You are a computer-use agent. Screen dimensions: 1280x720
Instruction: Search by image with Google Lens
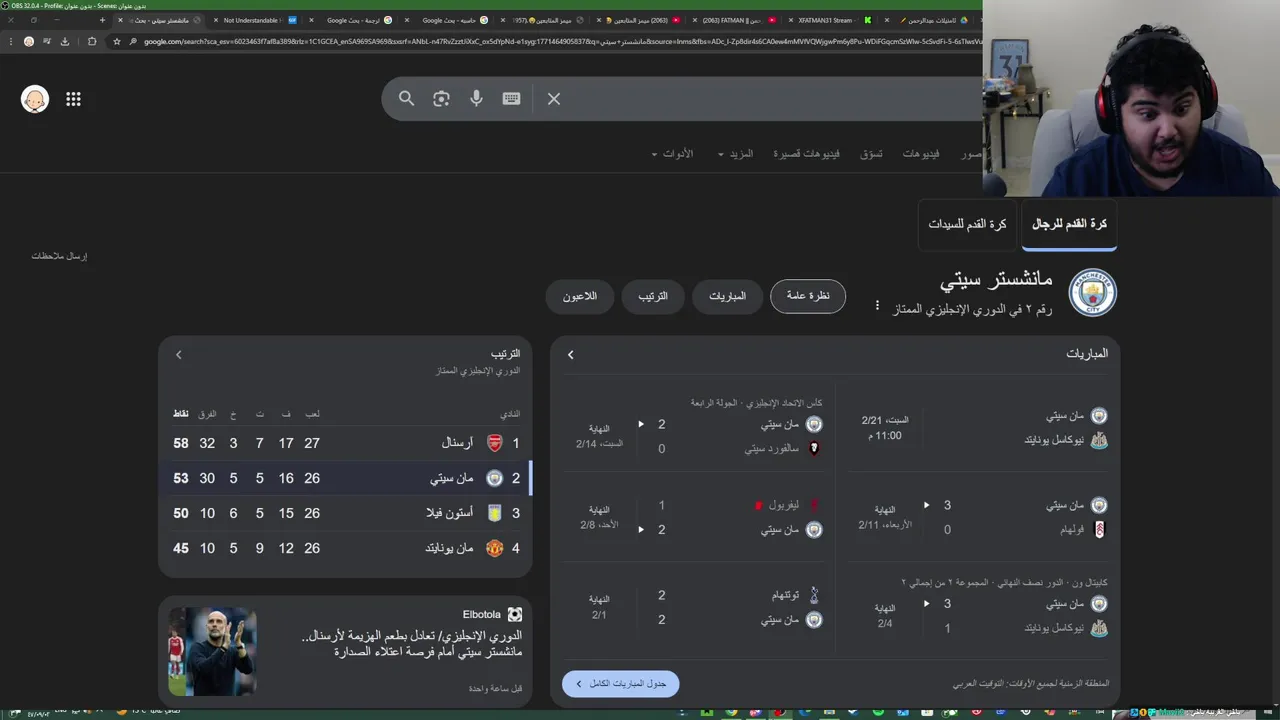[441, 98]
